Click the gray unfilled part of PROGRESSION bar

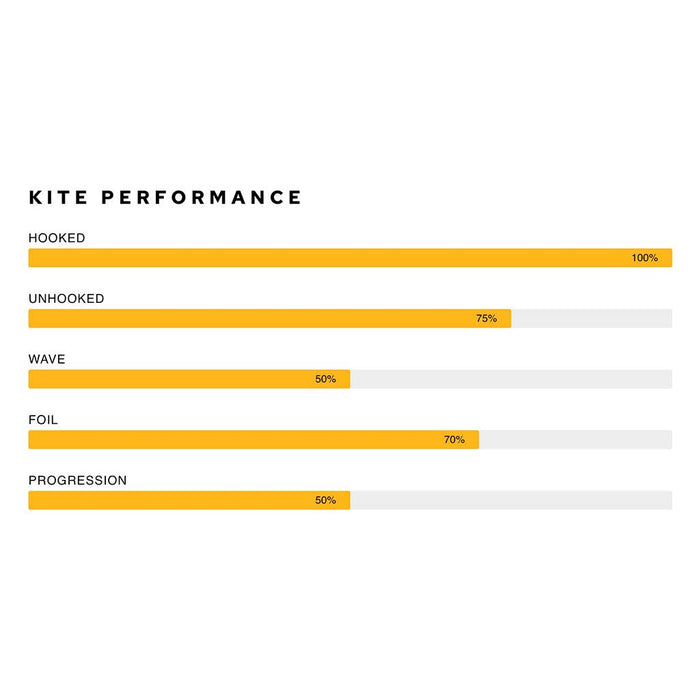pyautogui.click(x=511, y=500)
